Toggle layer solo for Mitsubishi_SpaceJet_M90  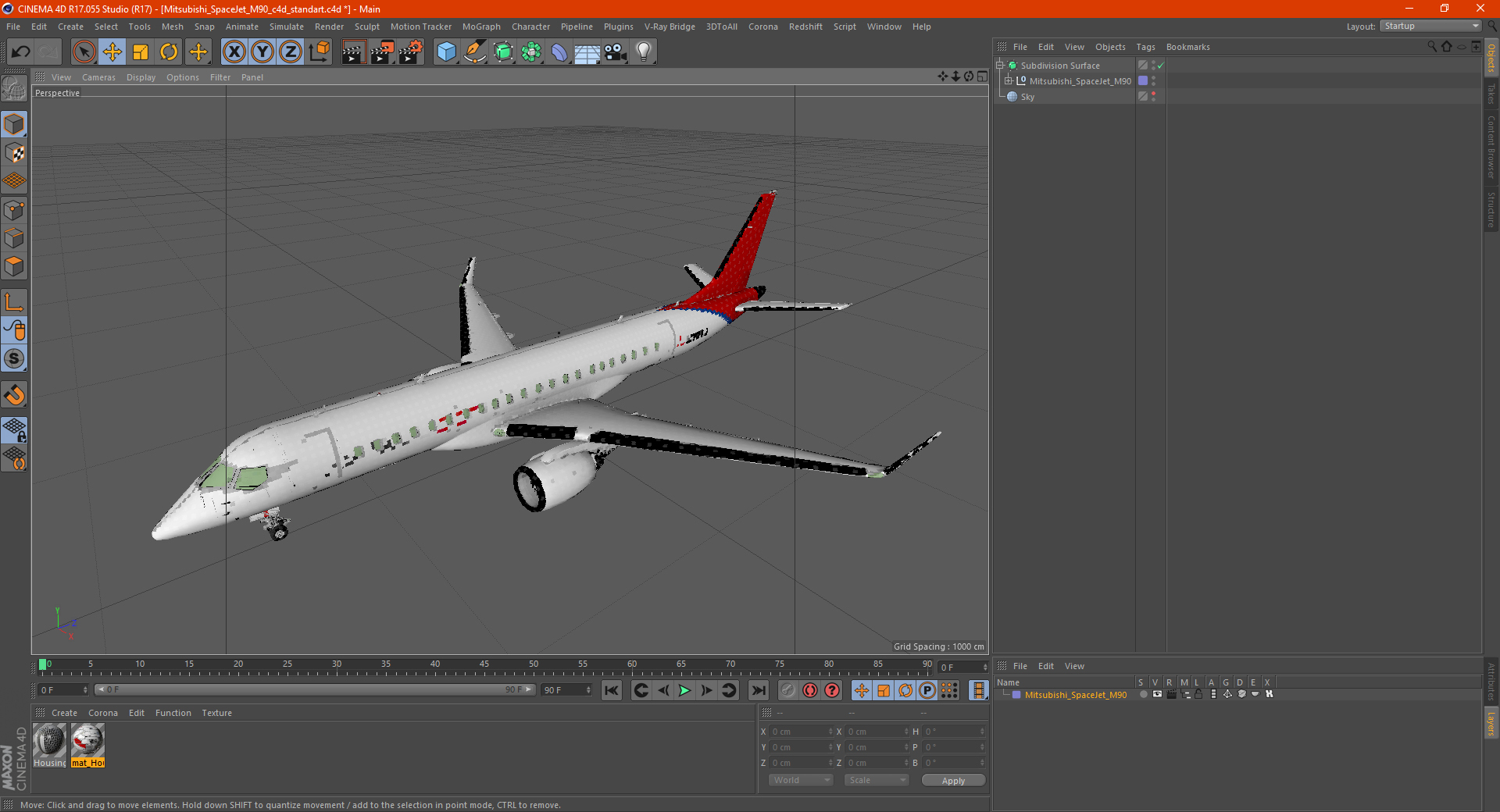[x=1144, y=694]
